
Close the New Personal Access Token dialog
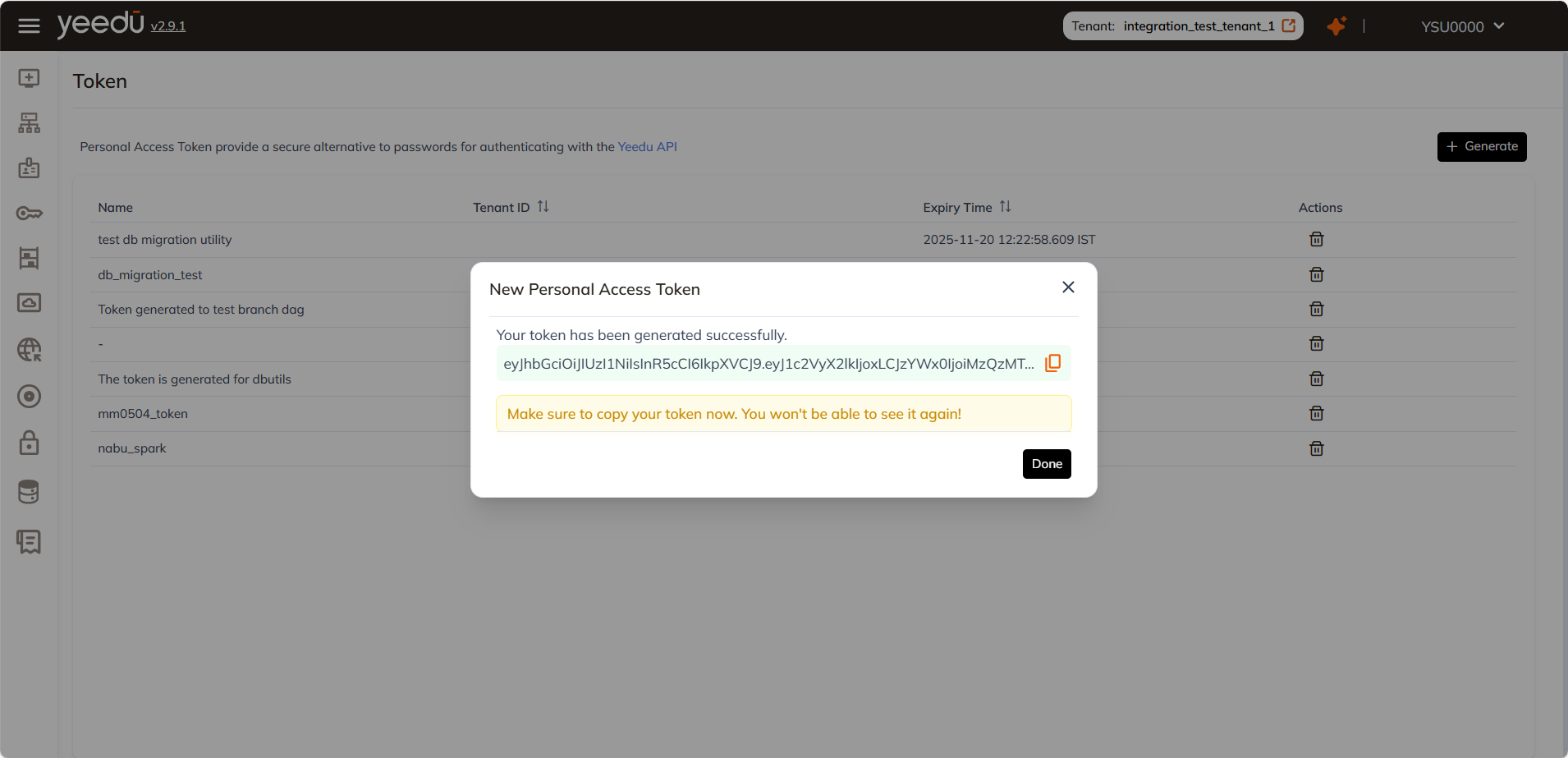click(1068, 287)
